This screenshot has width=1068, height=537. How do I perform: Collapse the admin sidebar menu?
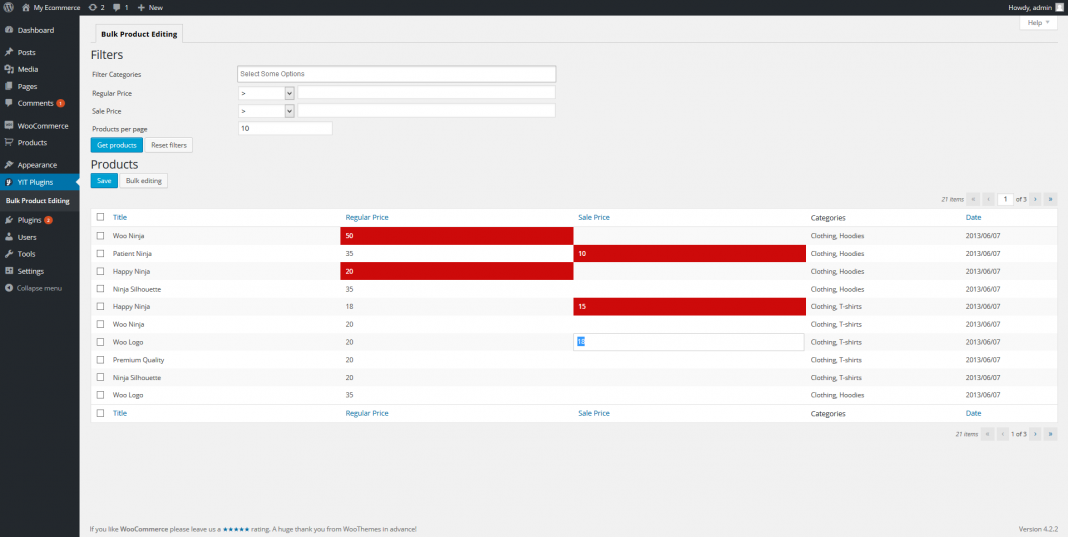point(39,288)
